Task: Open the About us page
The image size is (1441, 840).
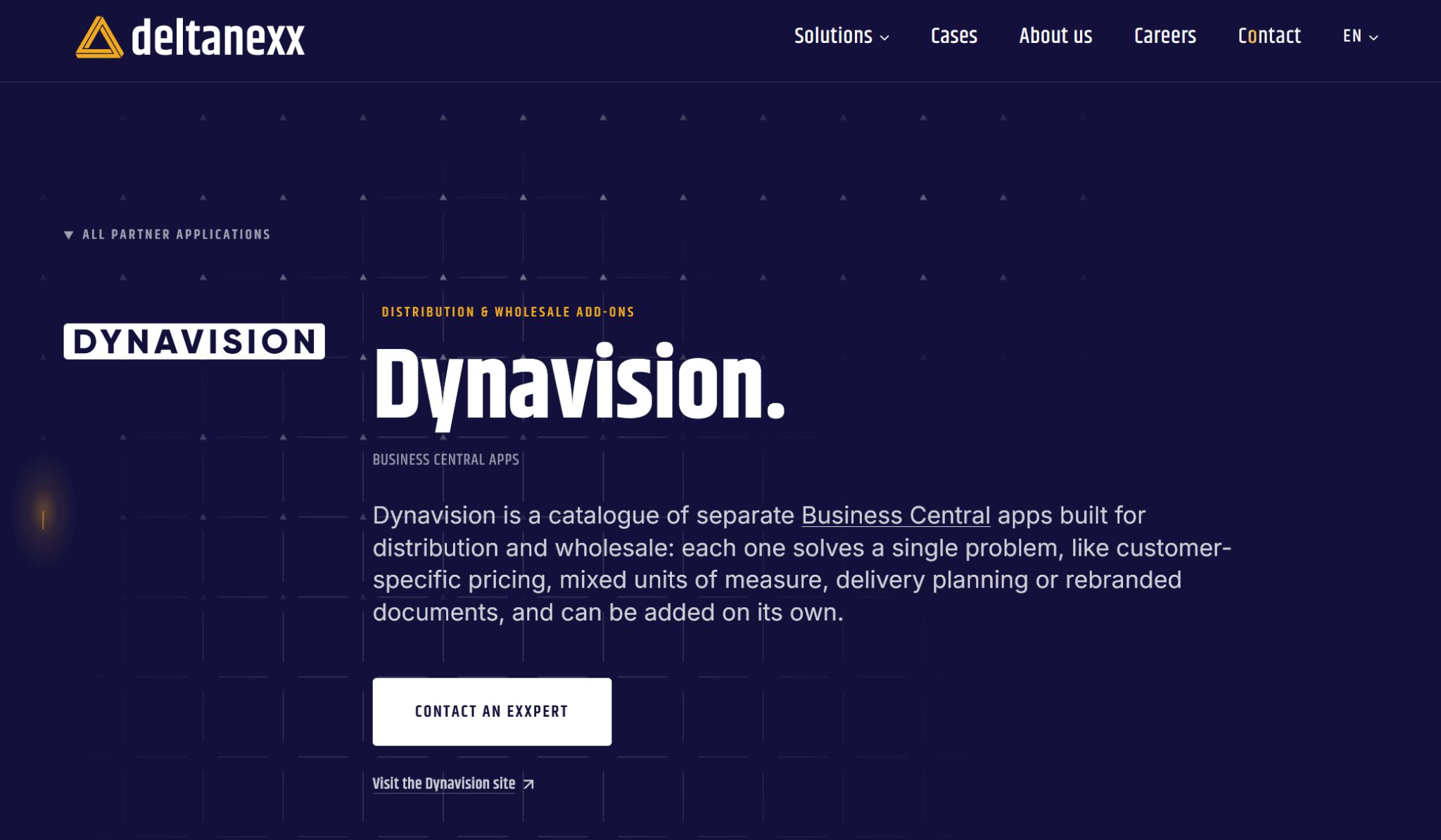Action: [x=1055, y=36]
